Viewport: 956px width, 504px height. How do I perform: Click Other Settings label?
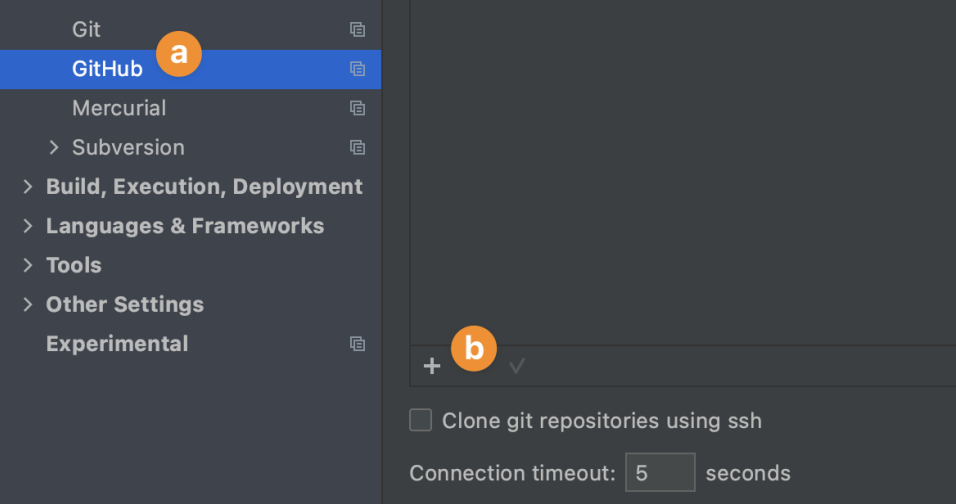tap(124, 304)
